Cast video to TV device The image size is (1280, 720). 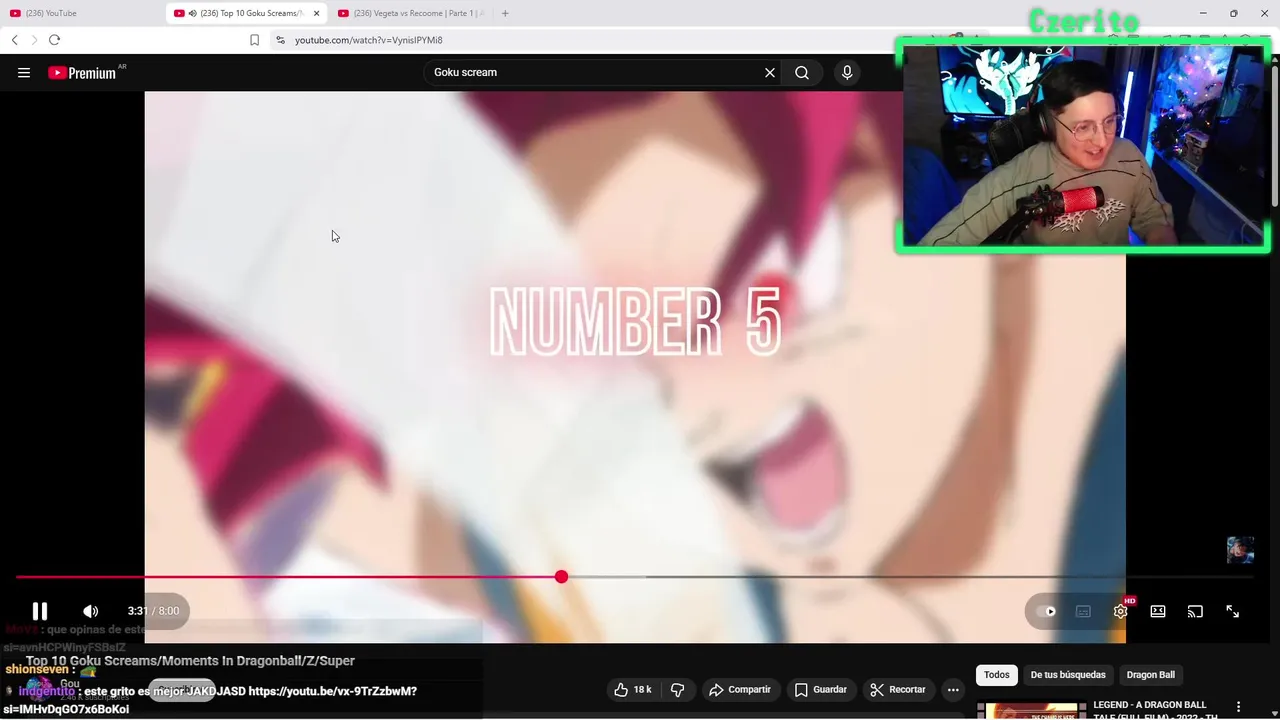coord(1195,611)
